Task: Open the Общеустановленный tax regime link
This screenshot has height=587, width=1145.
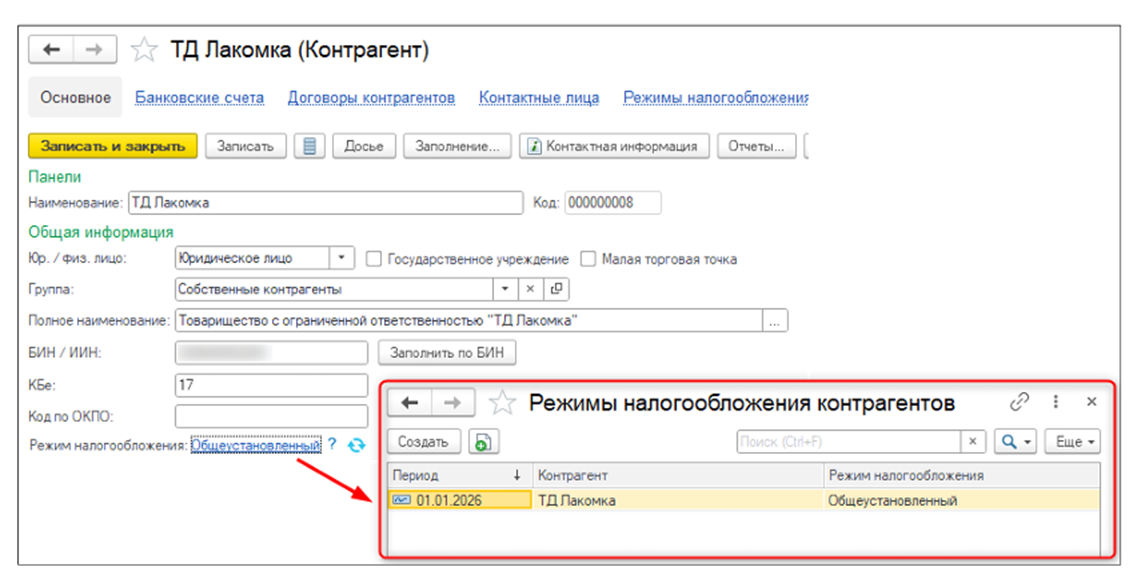Action: coord(256,445)
